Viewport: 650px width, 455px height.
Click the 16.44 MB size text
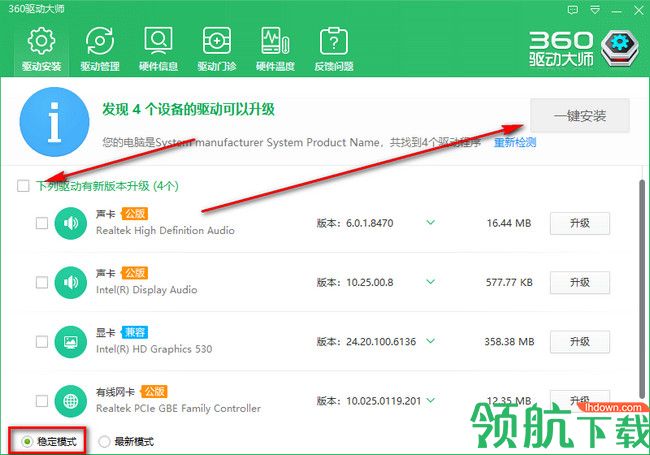pyautogui.click(x=509, y=223)
